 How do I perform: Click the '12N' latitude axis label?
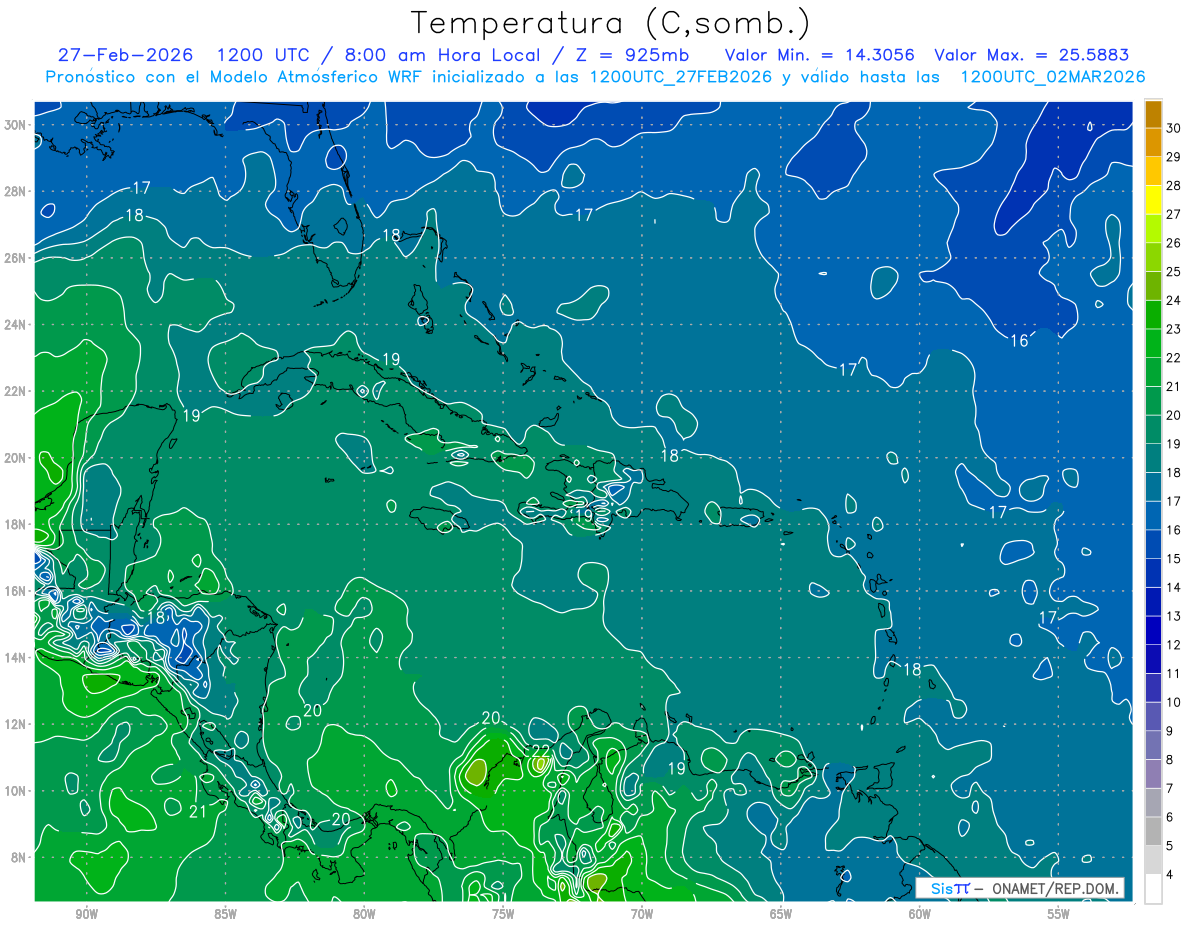coord(16,724)
